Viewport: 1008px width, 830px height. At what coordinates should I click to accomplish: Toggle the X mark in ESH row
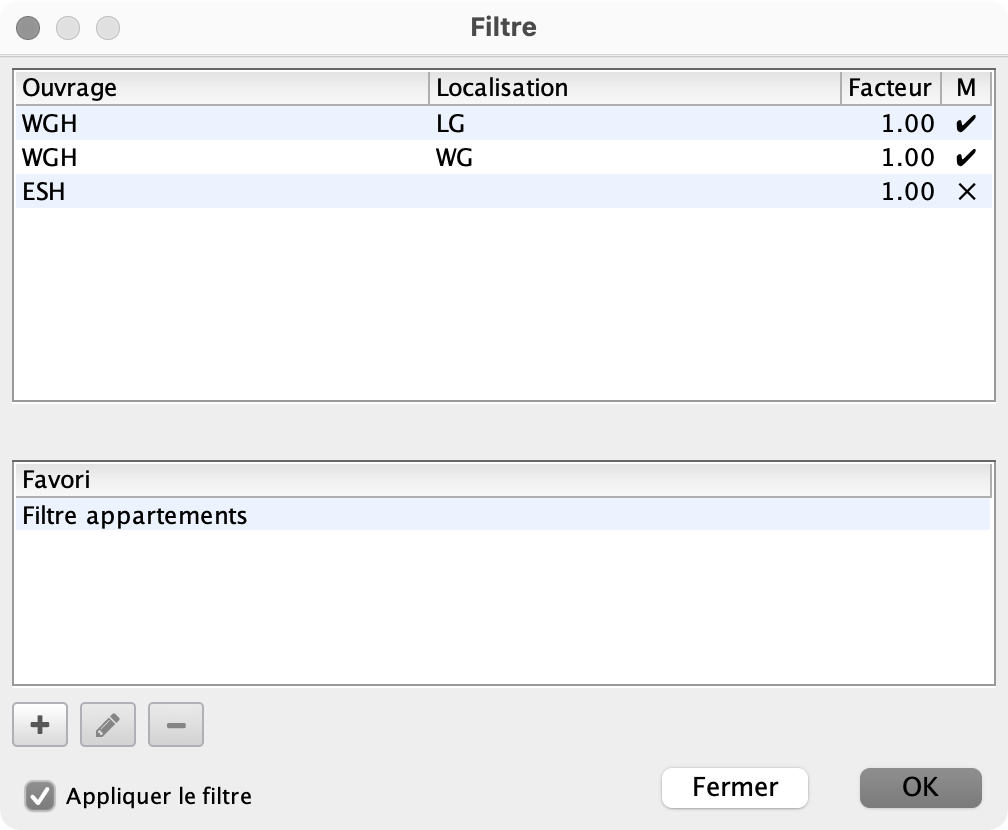coord(965,192)
